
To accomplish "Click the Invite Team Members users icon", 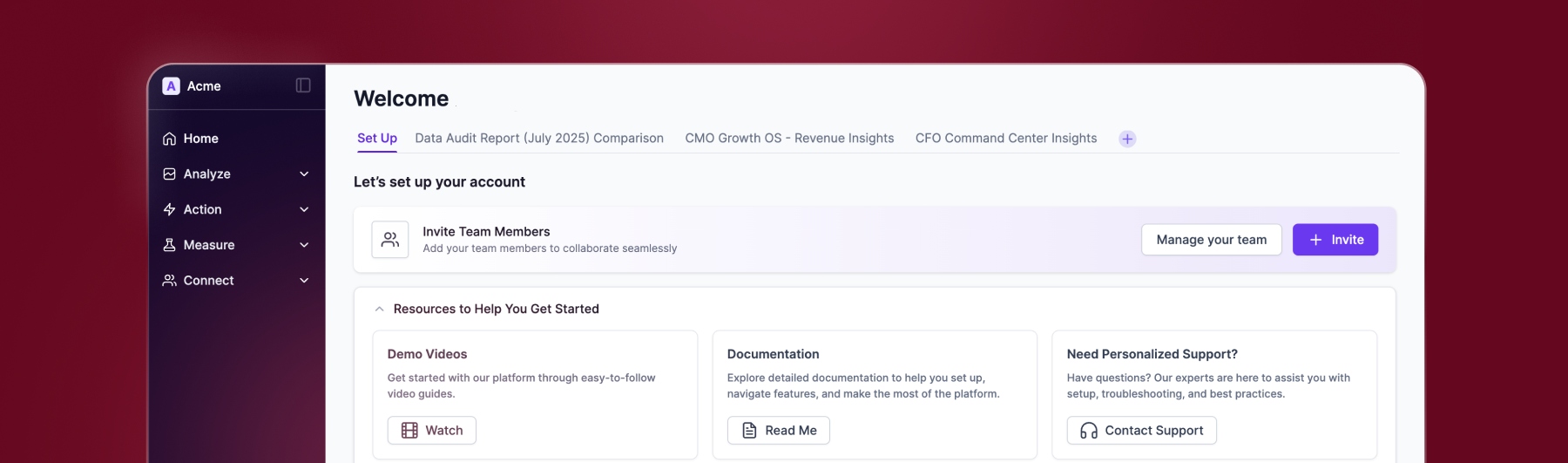I will click(390, 240).
